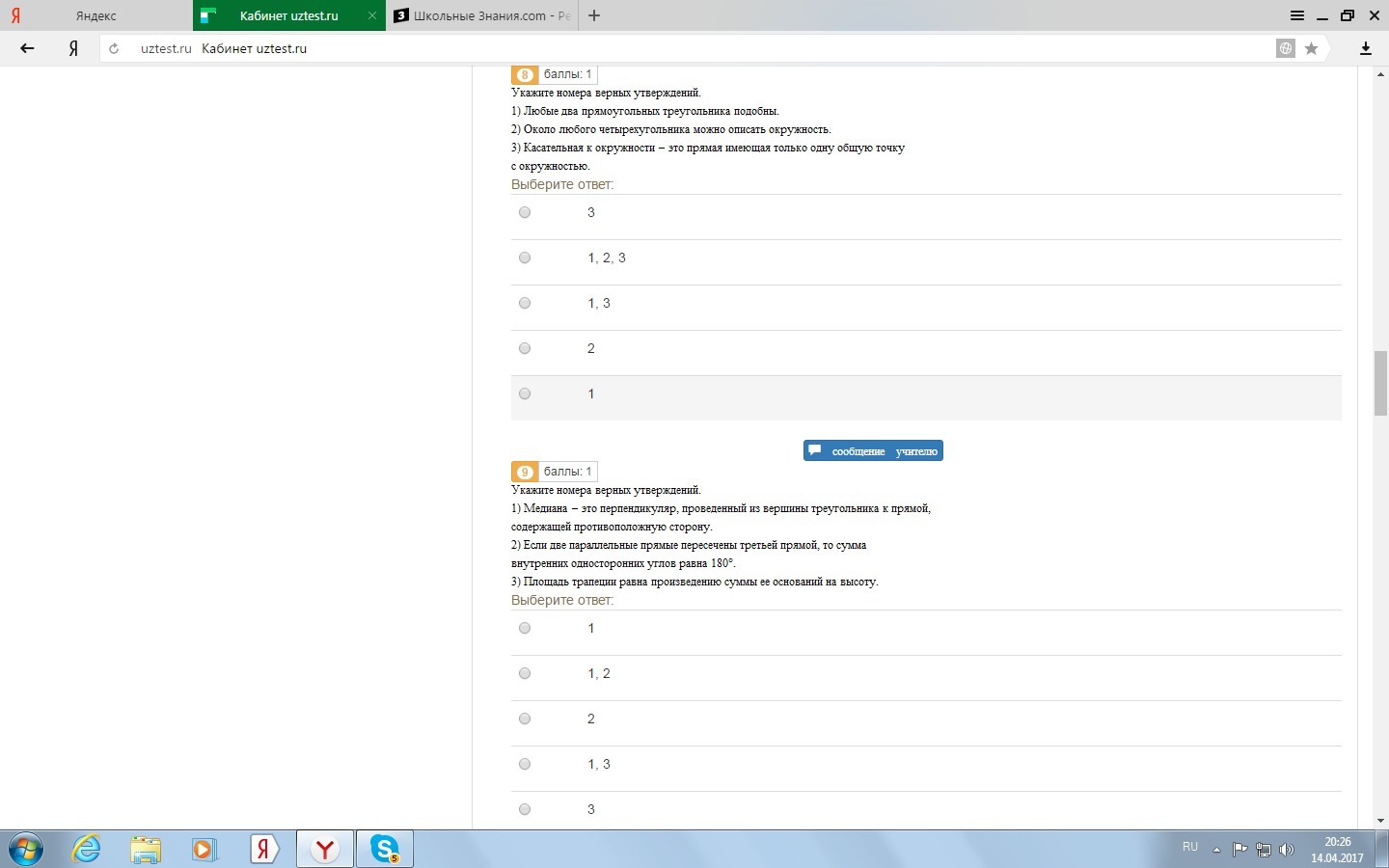
Task: Select answer "3" for question 8
Action: point(525,212)
